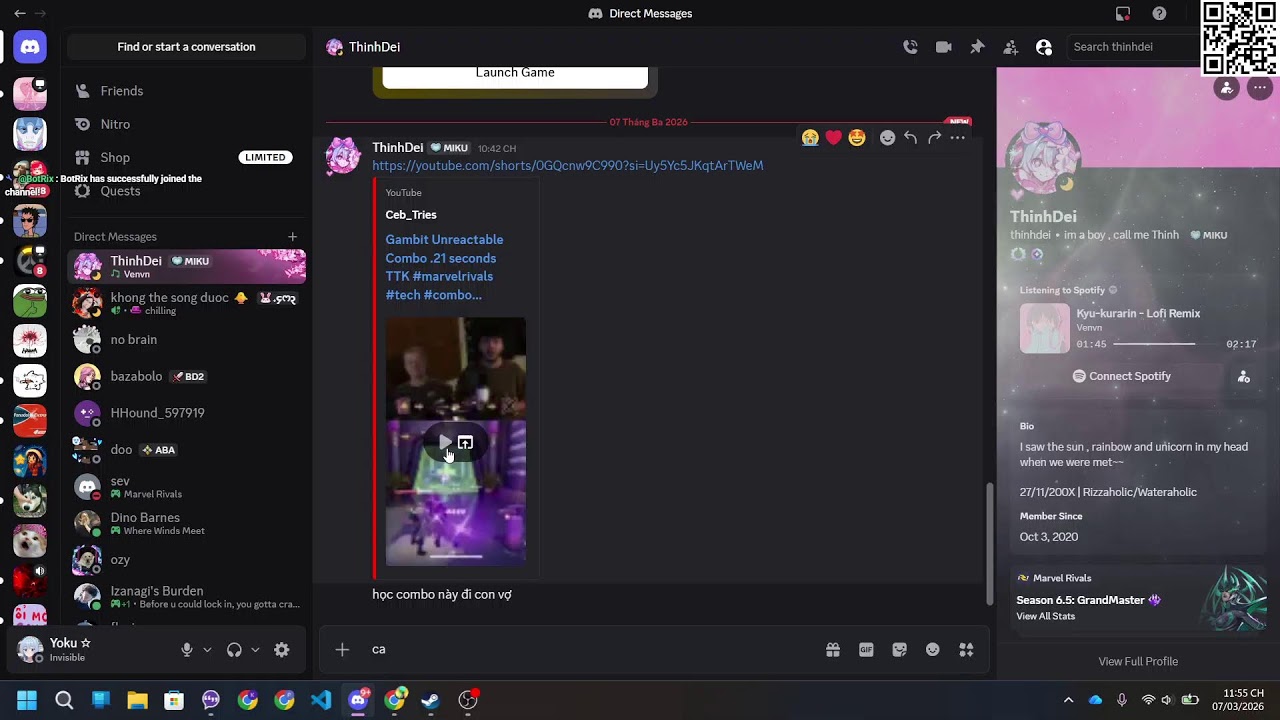Start a voice call with ThinhDei
The image size is (1280, 720).
(910, 47)
